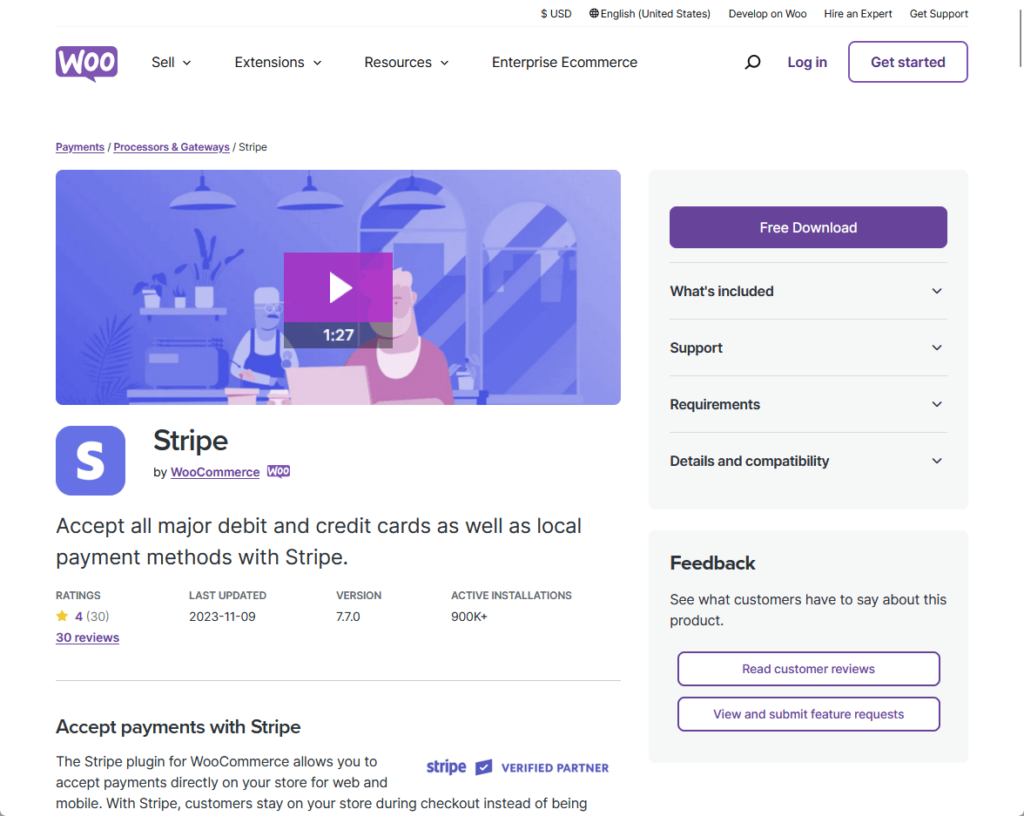1024x816 pixels.
Task: Expand the Support section
Action: [x=808, y=348]
